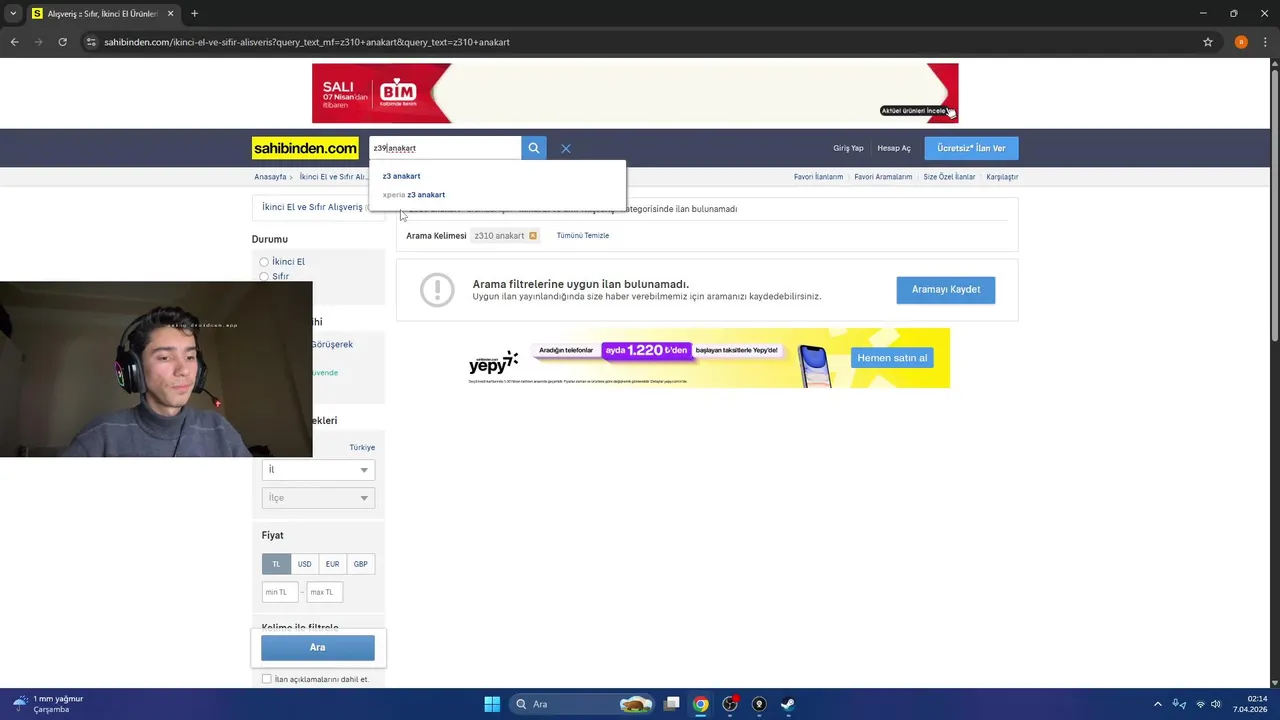Open Size Özel İlanlar
Viewport: 1280px width, 720px height.
pyautogui.click(x=949, y=177)
